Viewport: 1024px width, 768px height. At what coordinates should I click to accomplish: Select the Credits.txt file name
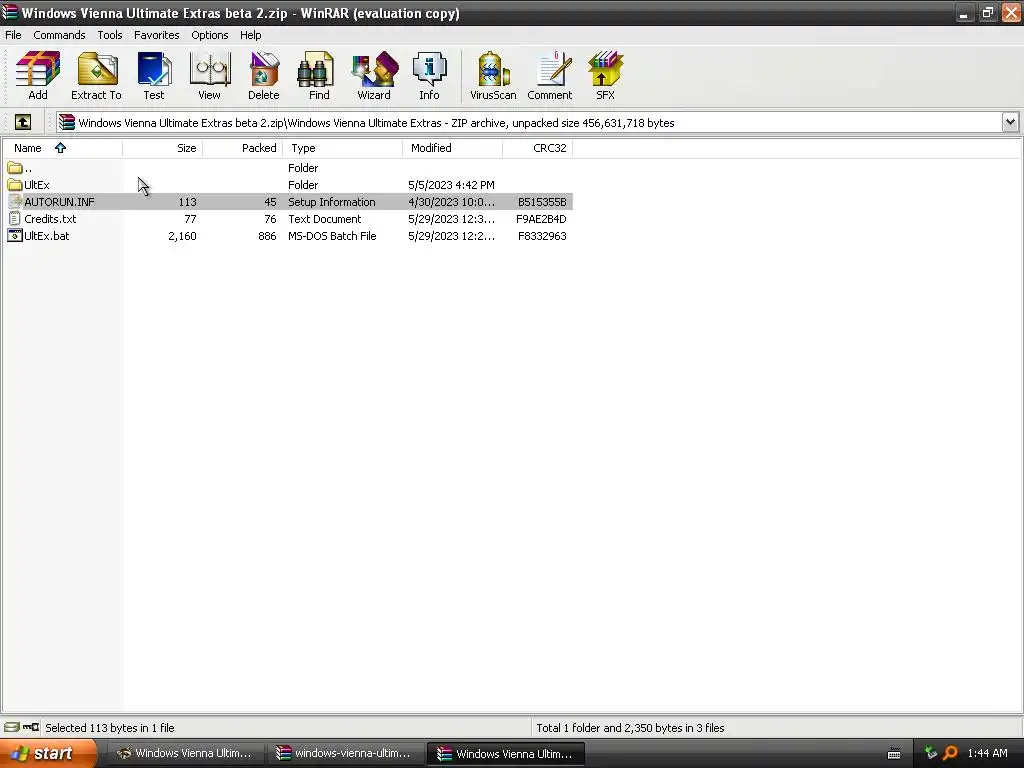click(50, 219)
